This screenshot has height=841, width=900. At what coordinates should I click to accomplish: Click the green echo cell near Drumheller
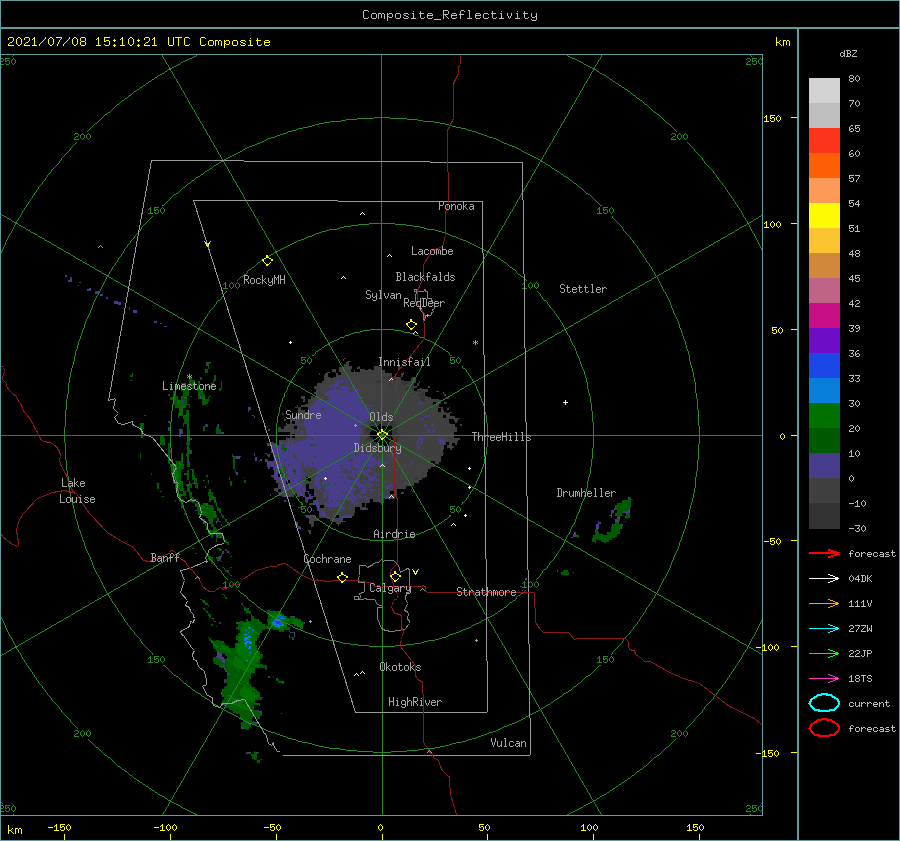(x=613, y=521)
